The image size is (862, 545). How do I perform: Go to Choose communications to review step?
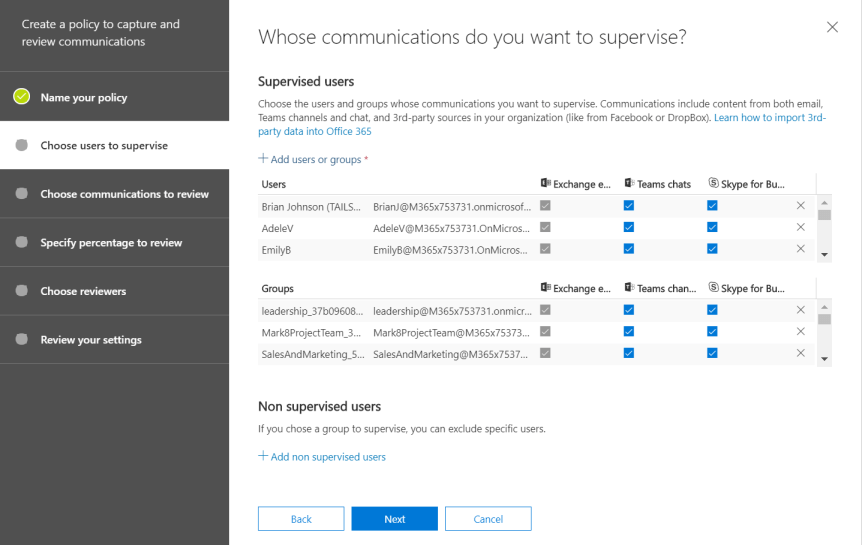(x=124, y=194)
